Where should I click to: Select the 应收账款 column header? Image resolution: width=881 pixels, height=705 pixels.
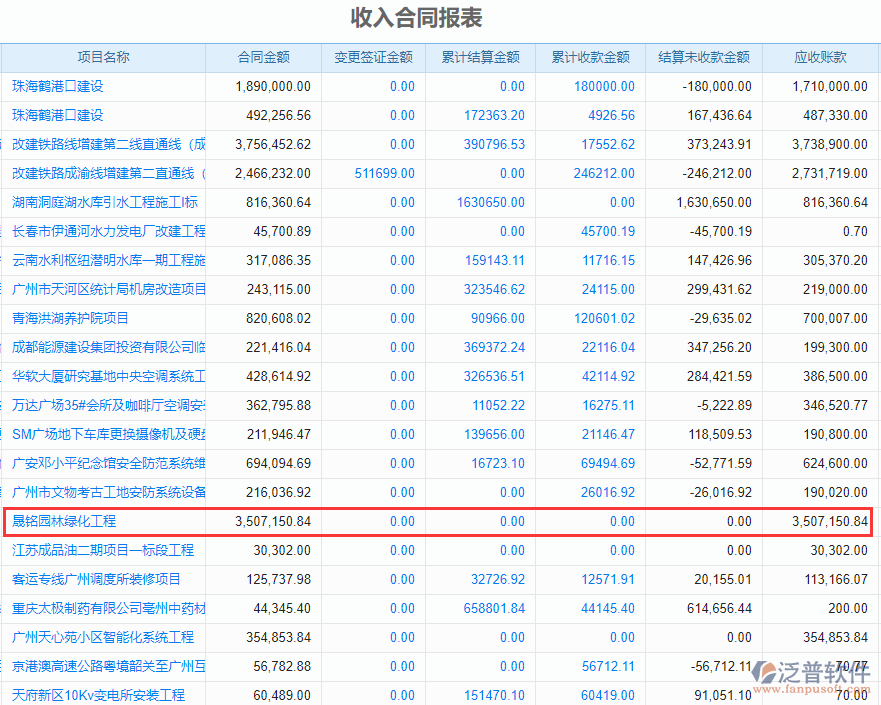[x=820, y=58]
